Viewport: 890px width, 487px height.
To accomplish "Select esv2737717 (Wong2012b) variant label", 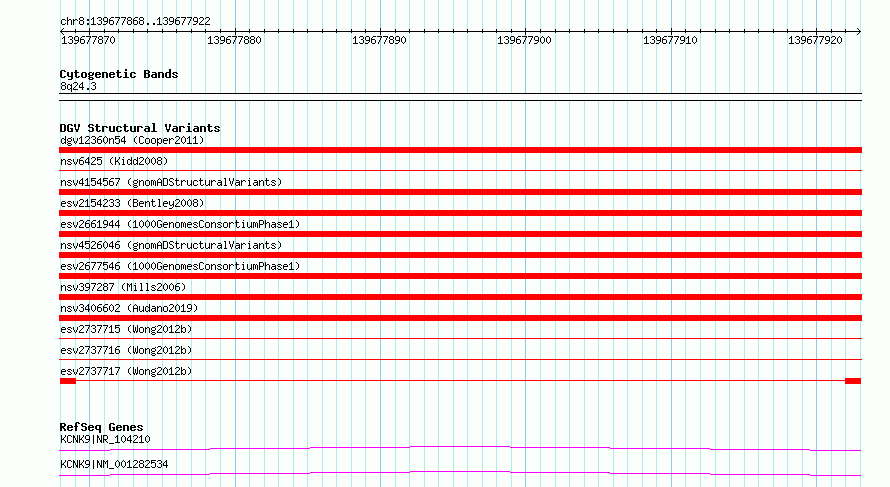I will (126, 371).
